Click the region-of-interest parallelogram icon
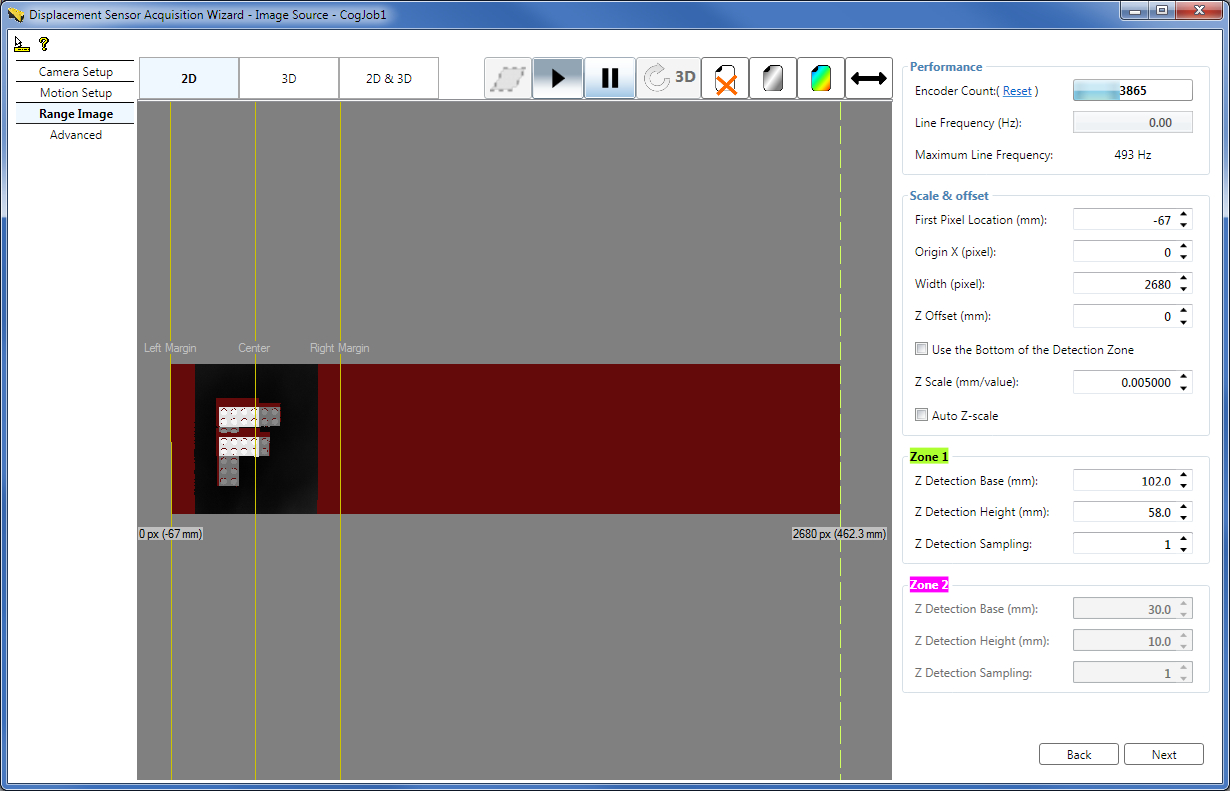1230x791 pixels. point(508,77)
